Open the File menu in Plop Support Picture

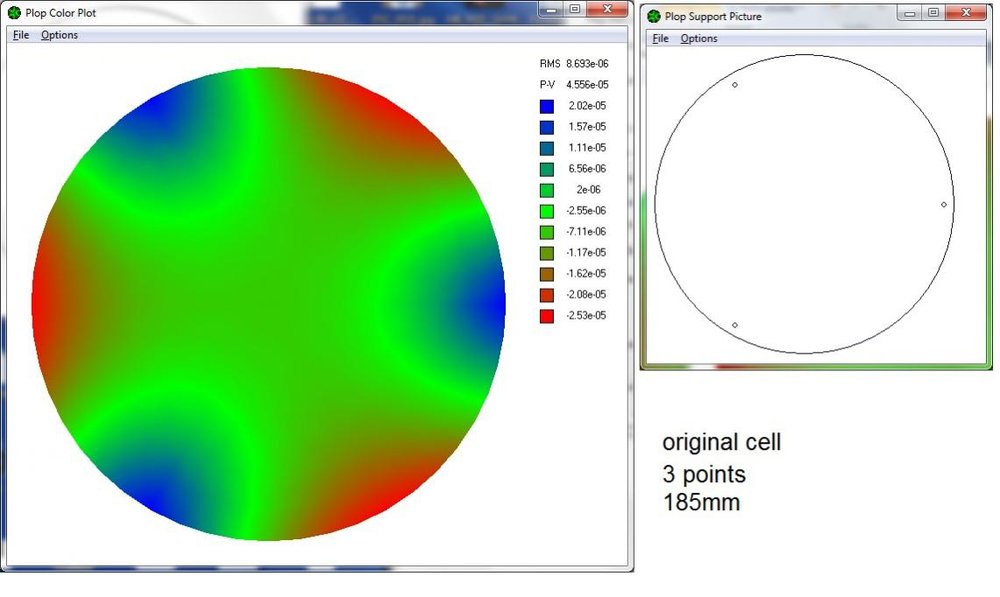660,38
